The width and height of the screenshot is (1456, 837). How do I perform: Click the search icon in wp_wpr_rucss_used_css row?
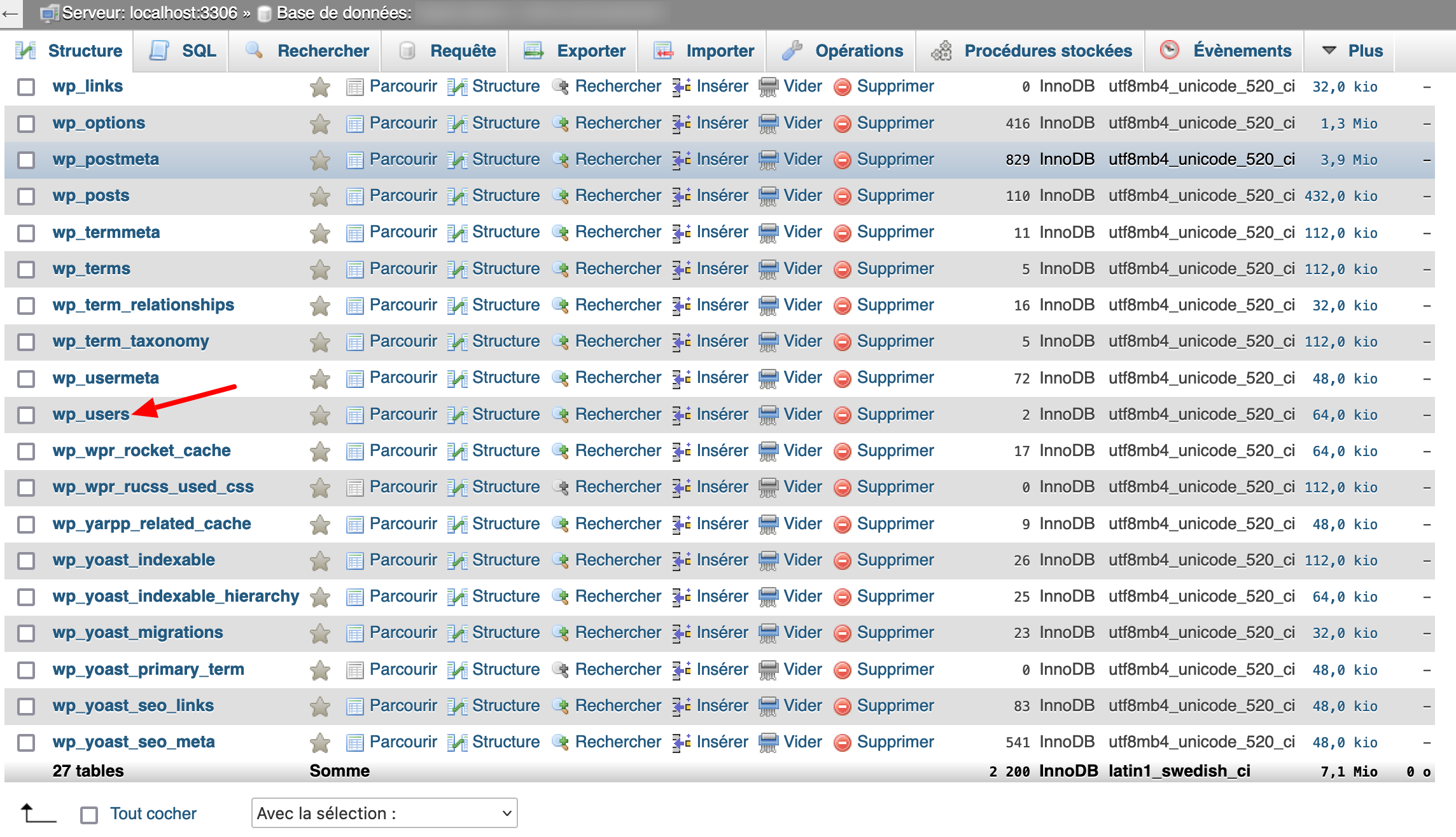click(560, 488)
